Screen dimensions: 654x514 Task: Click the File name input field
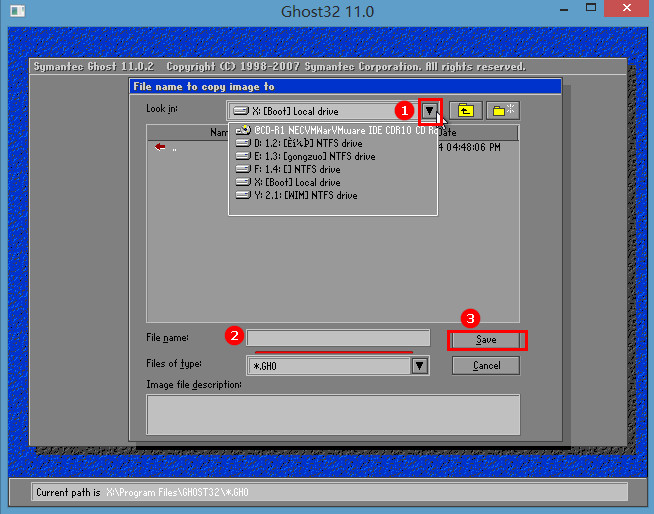click(x=338, y=338)
